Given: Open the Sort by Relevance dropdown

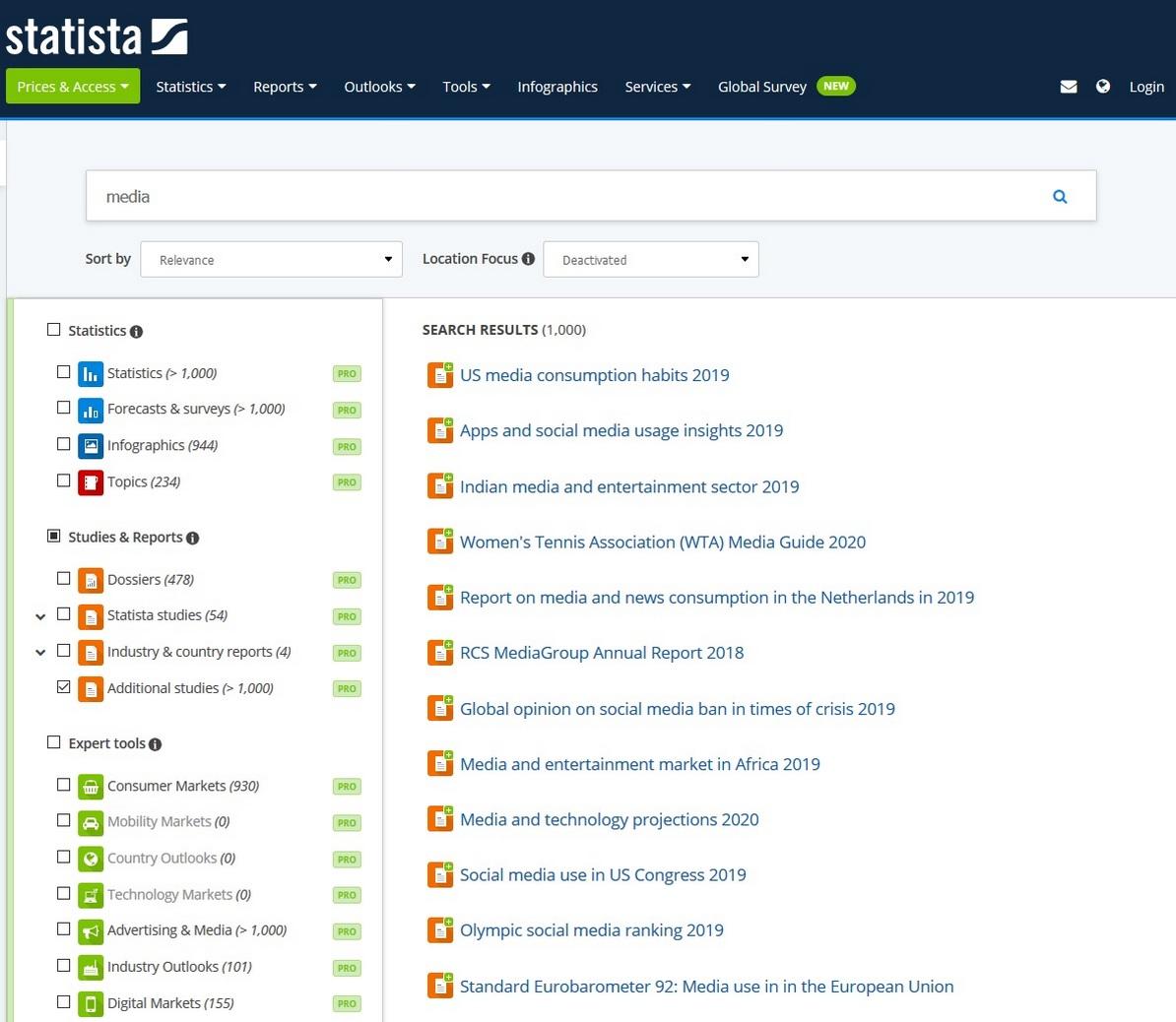Looking at the screenshot, I should click(272, 259).
